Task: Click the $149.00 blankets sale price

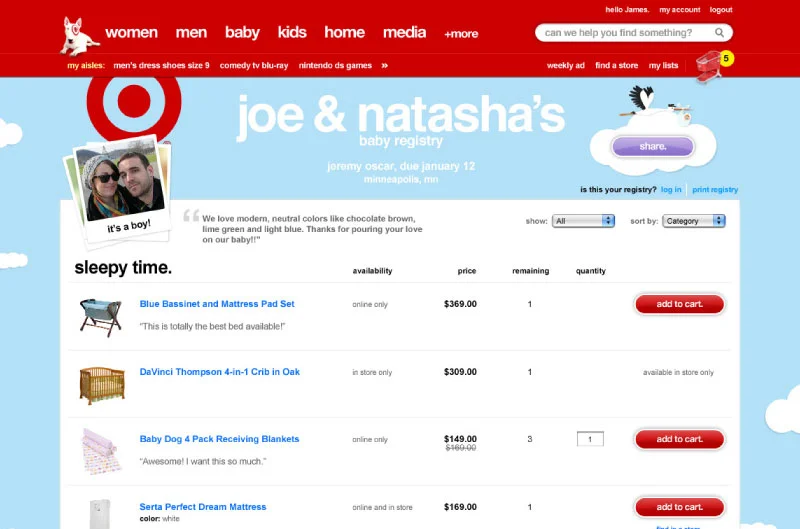Action: pyautogui.click(x=460, y=439)
